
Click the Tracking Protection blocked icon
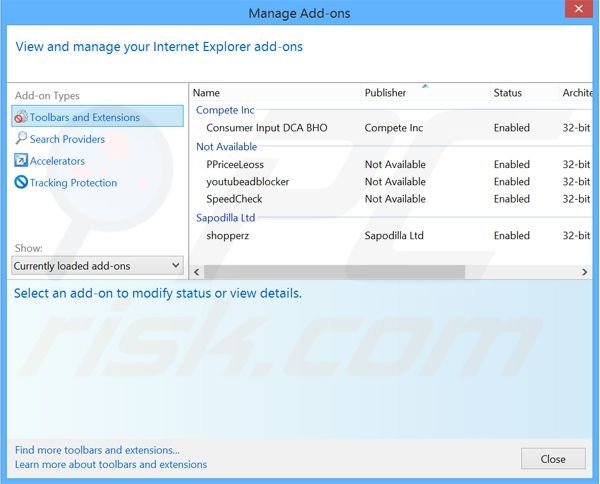coord(21,183)
